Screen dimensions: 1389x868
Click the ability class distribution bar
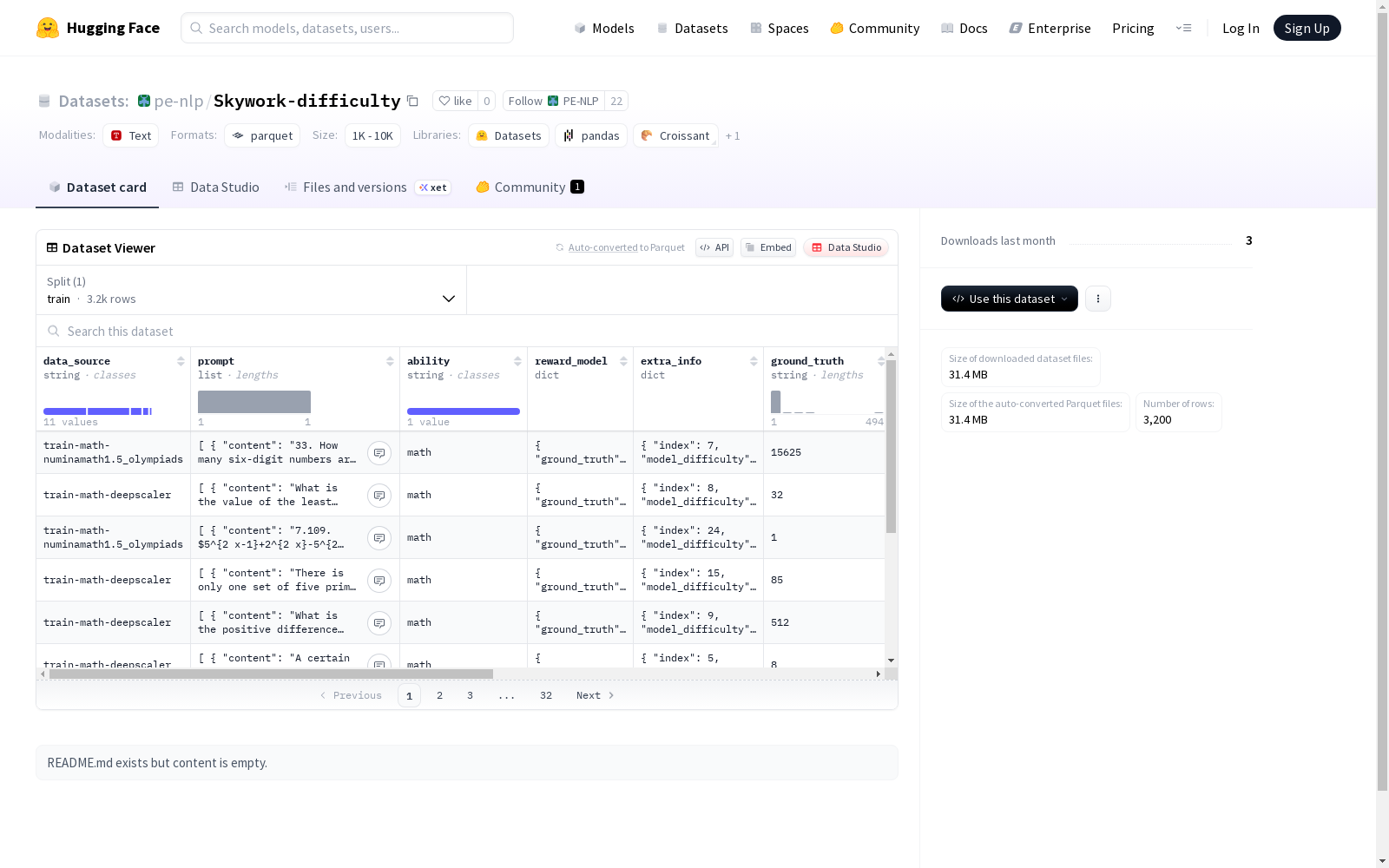coord(464,411)
